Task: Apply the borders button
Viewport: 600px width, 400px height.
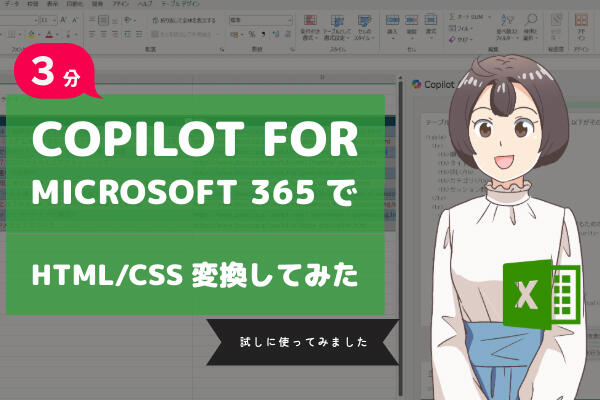Action: 11,35
